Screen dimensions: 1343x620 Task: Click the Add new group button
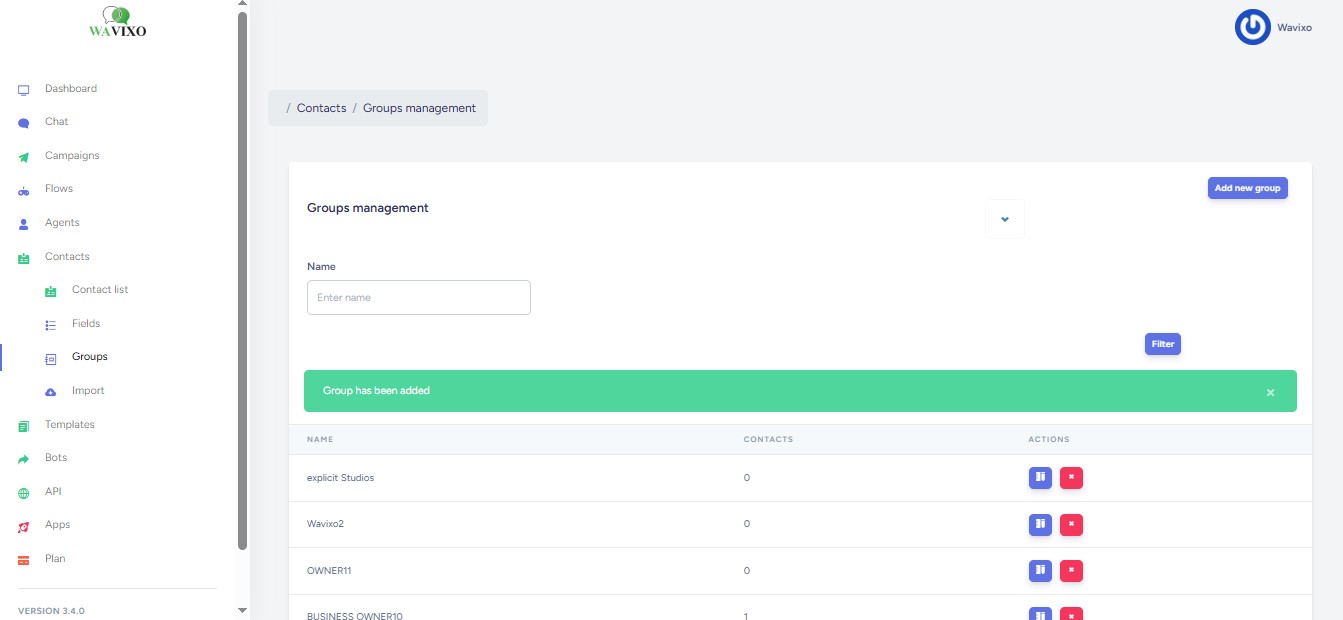tap(1247, 188)
